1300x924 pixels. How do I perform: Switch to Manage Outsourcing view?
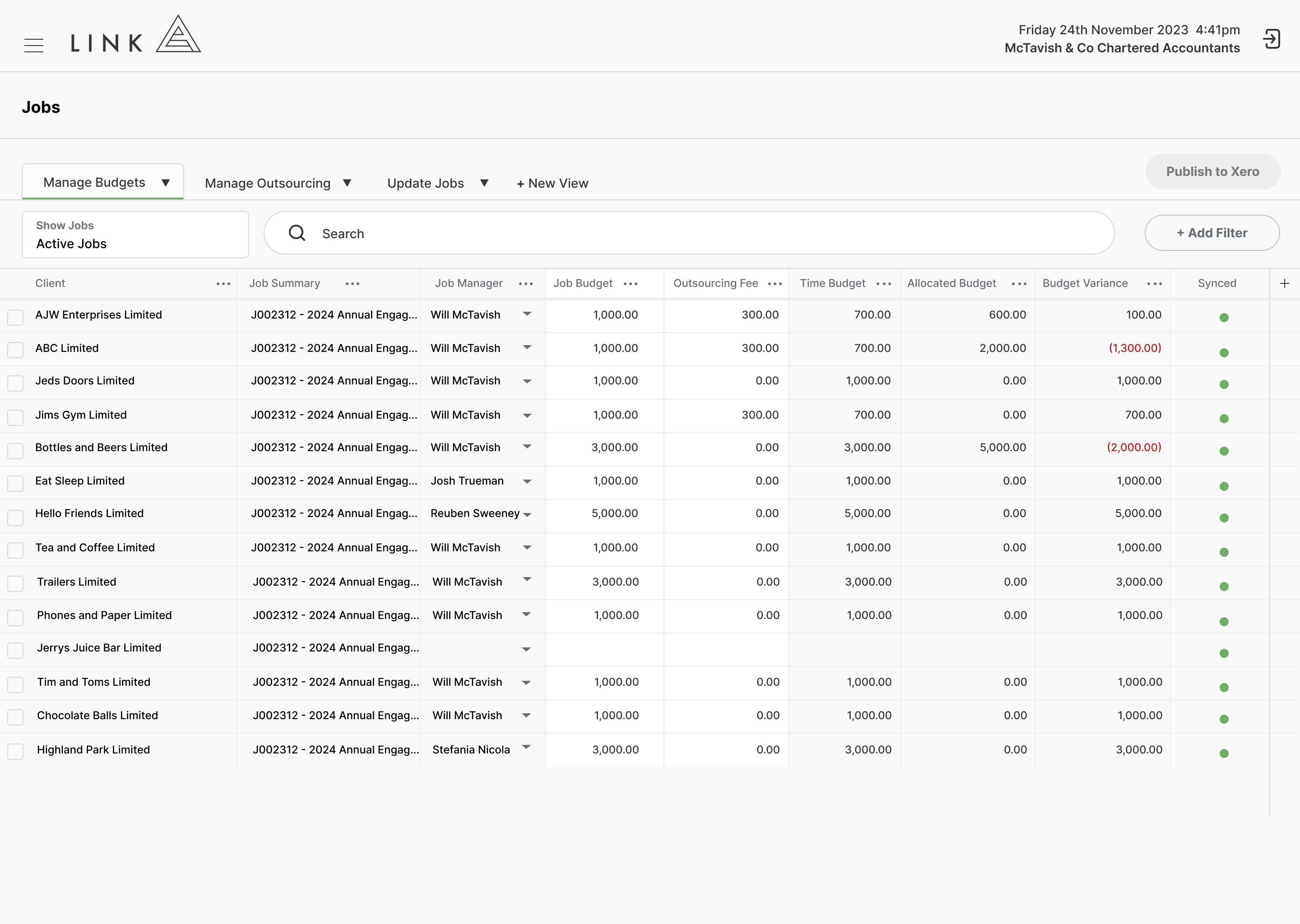click(x=268, y=183)
